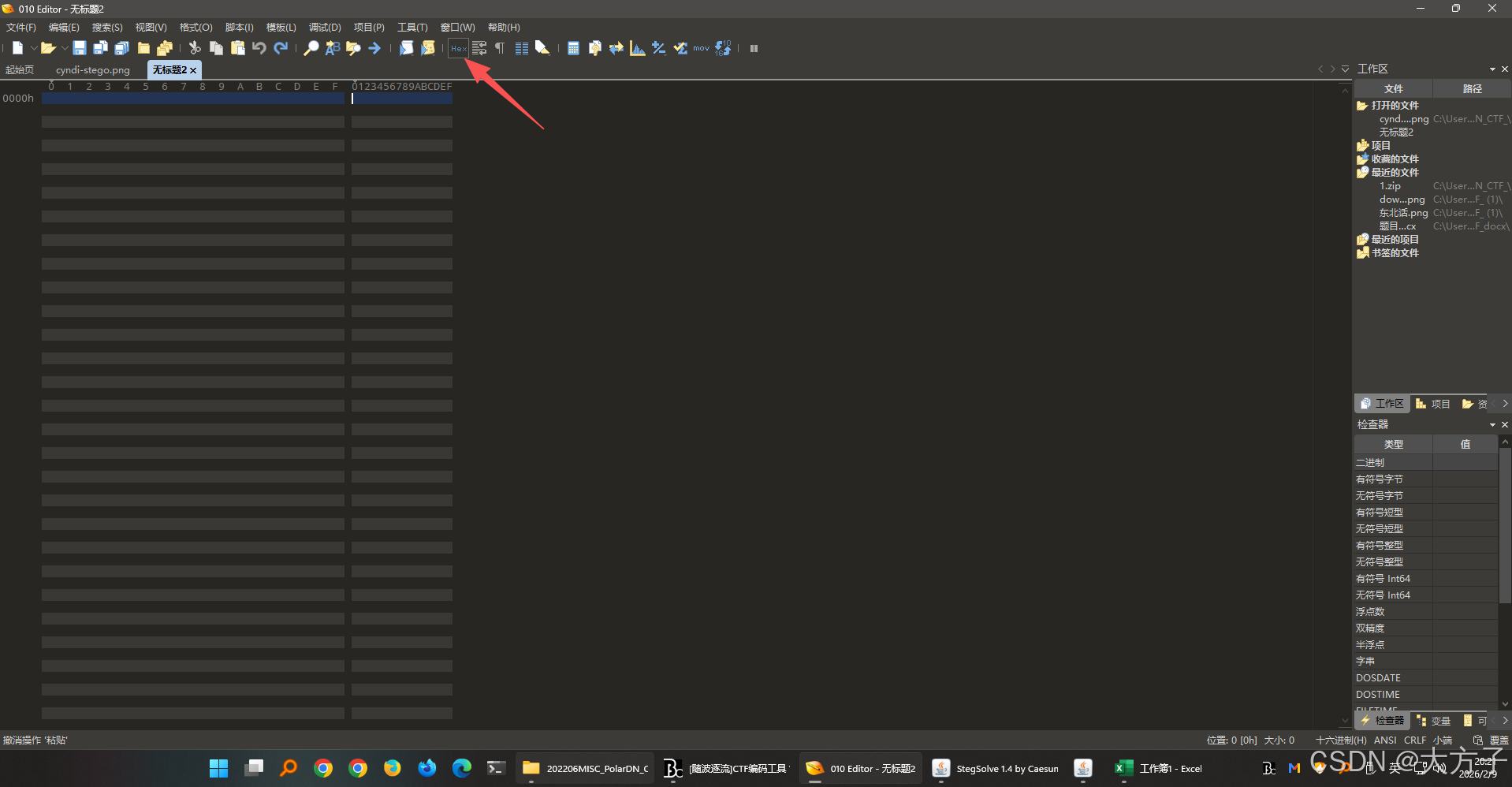1512x787 pixels.
Task: Switch to the cyndi-stego.png tab
Action: pos(93,70)
